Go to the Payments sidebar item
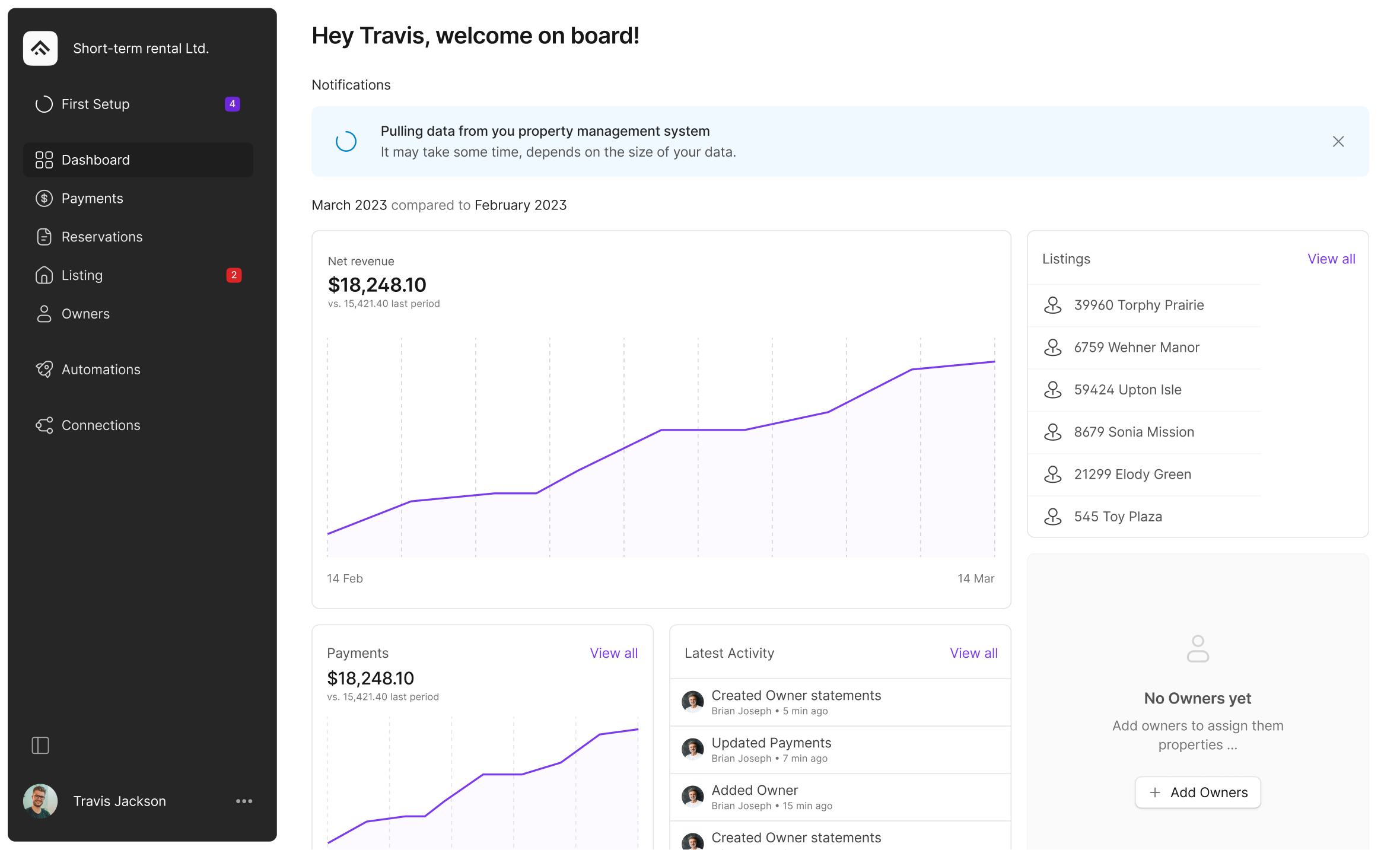The image size is (1400, 850). (x=93, y=198)
